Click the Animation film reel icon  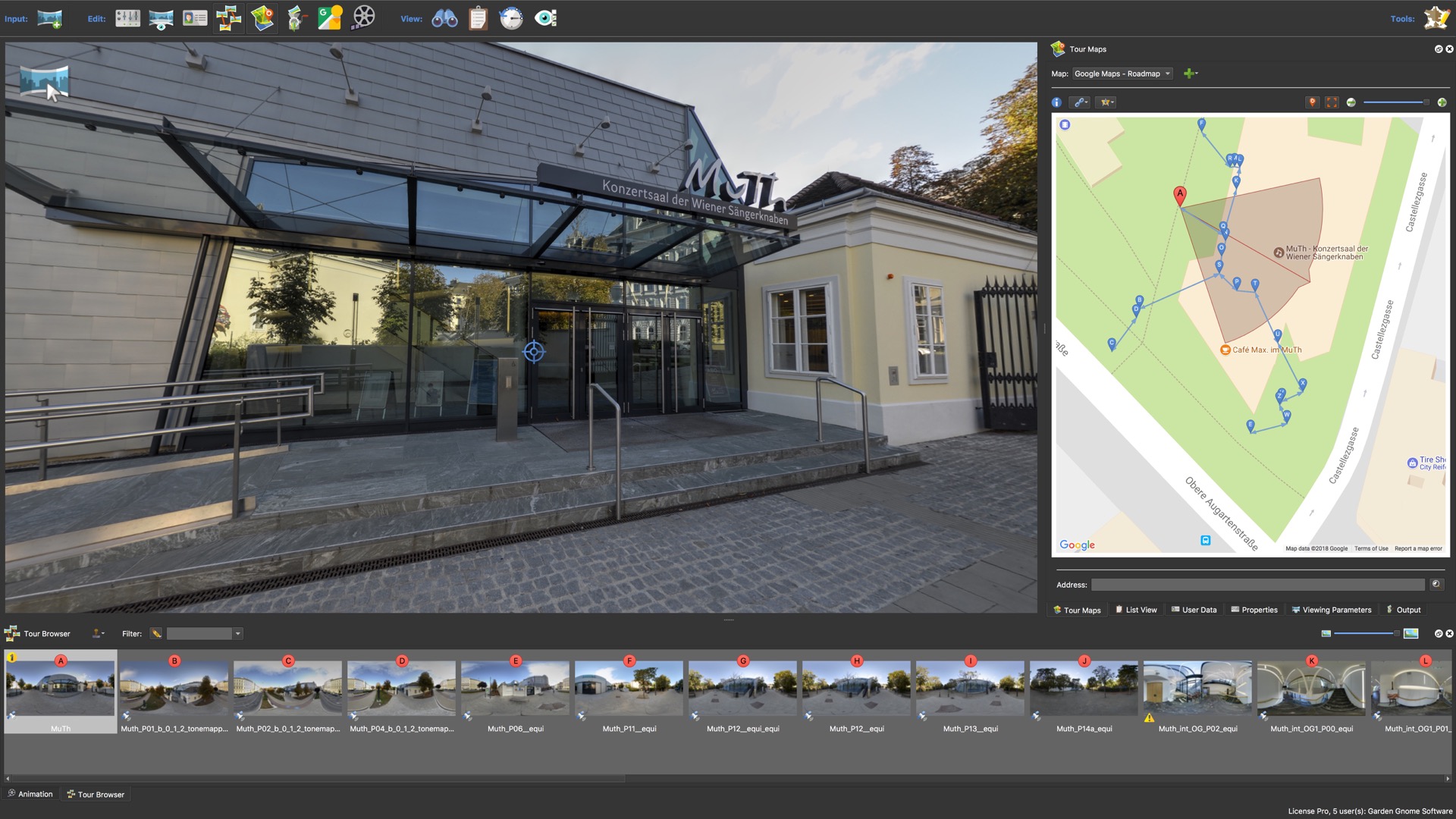[x=362, y=18]
